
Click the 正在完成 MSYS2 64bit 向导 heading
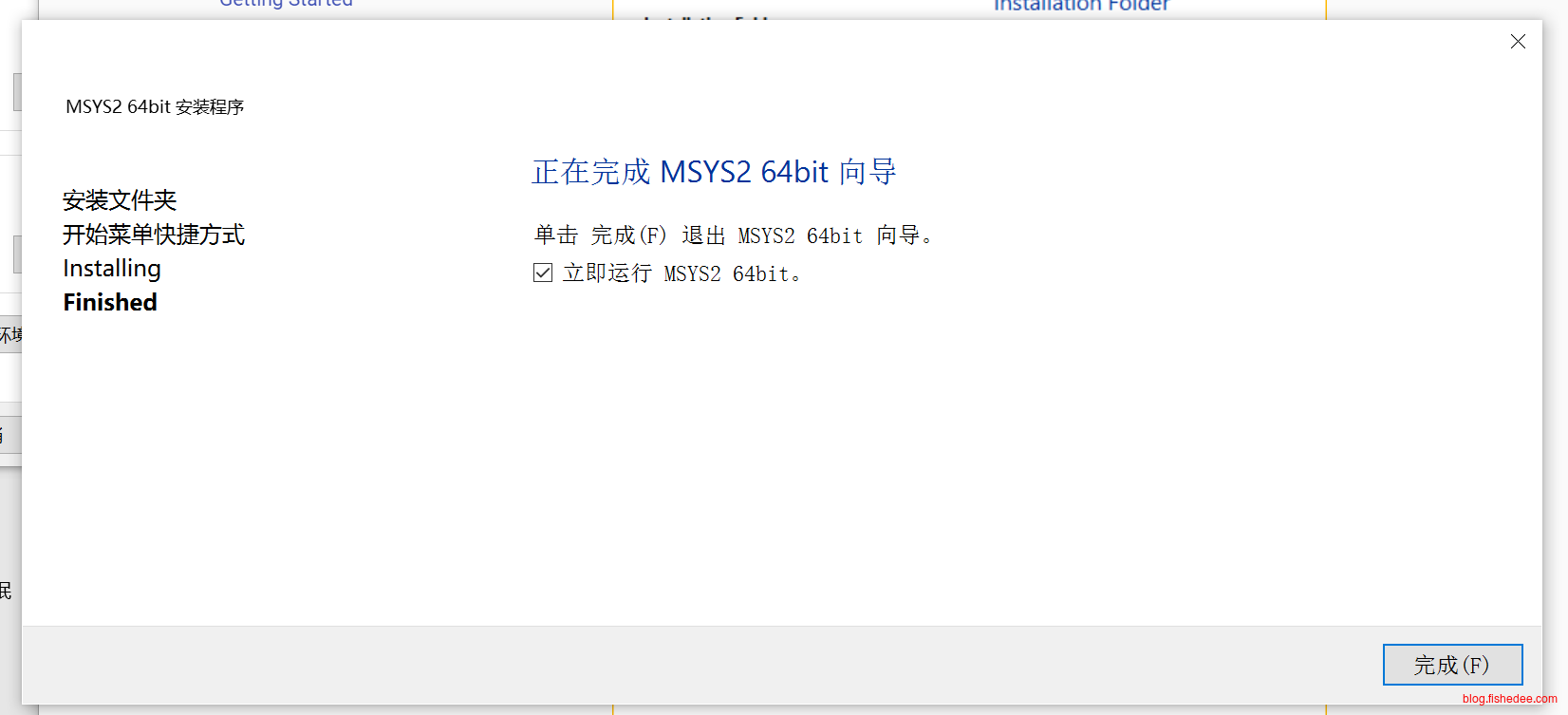click(714, 172)
